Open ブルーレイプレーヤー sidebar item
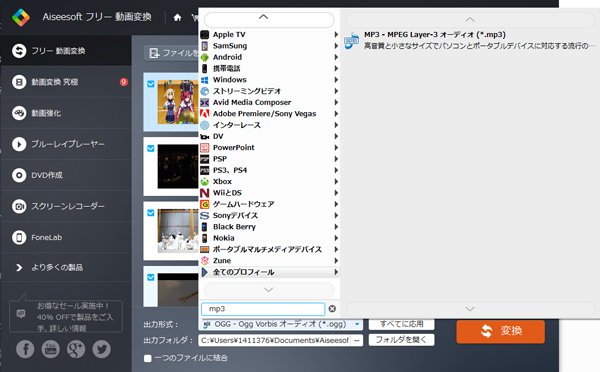 (66, 144)
